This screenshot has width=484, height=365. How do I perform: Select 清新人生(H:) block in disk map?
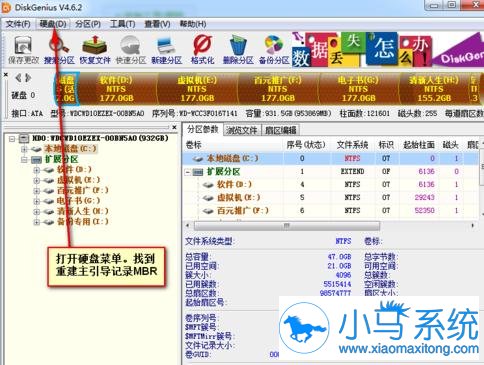pos(434,89)
